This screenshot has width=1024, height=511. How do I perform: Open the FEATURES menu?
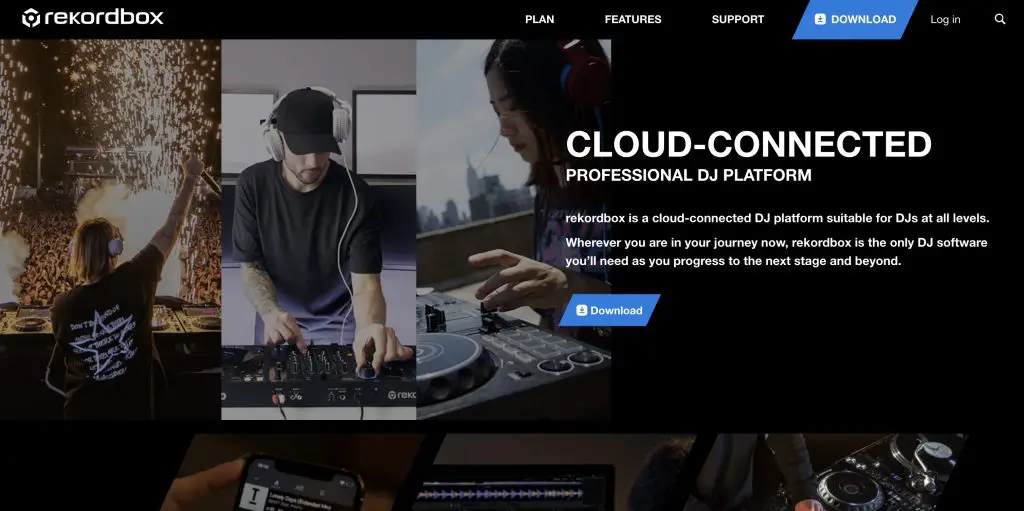pyautogui.click(x=633, y=20)
